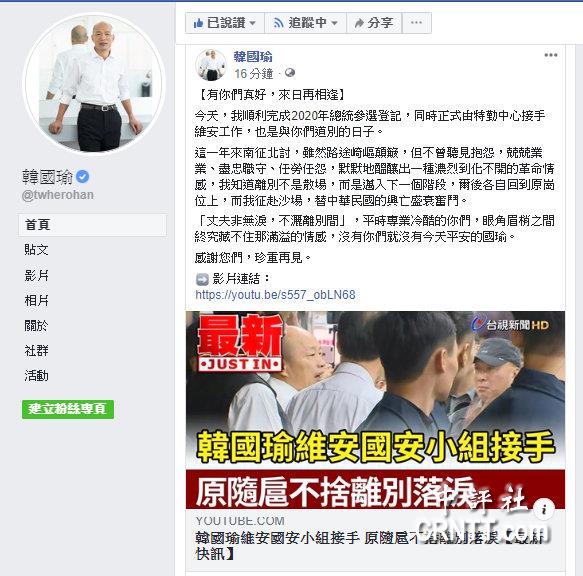Click the thumbs-up icon on 已說讚 button

[198, 23]
